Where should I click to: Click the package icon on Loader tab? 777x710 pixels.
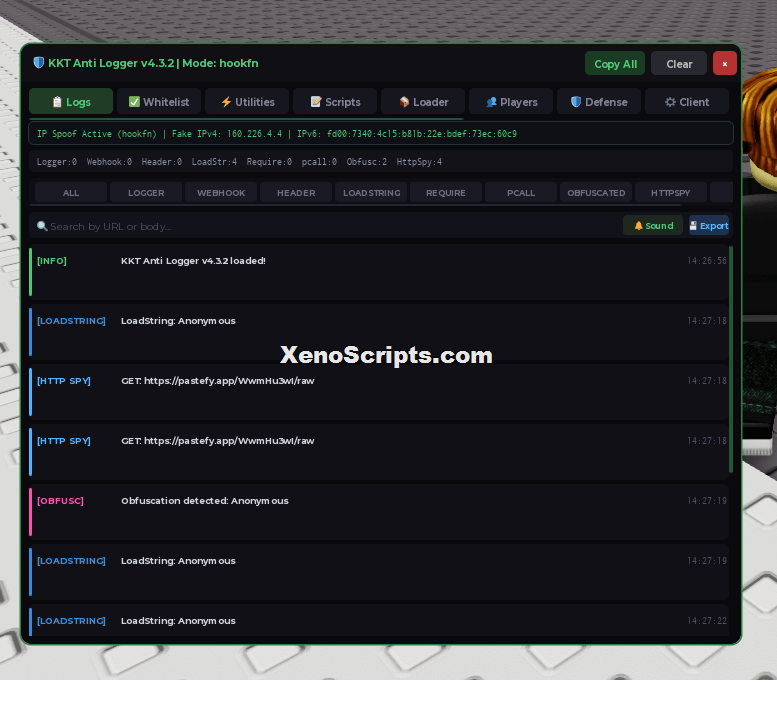[x=404, y=102]
